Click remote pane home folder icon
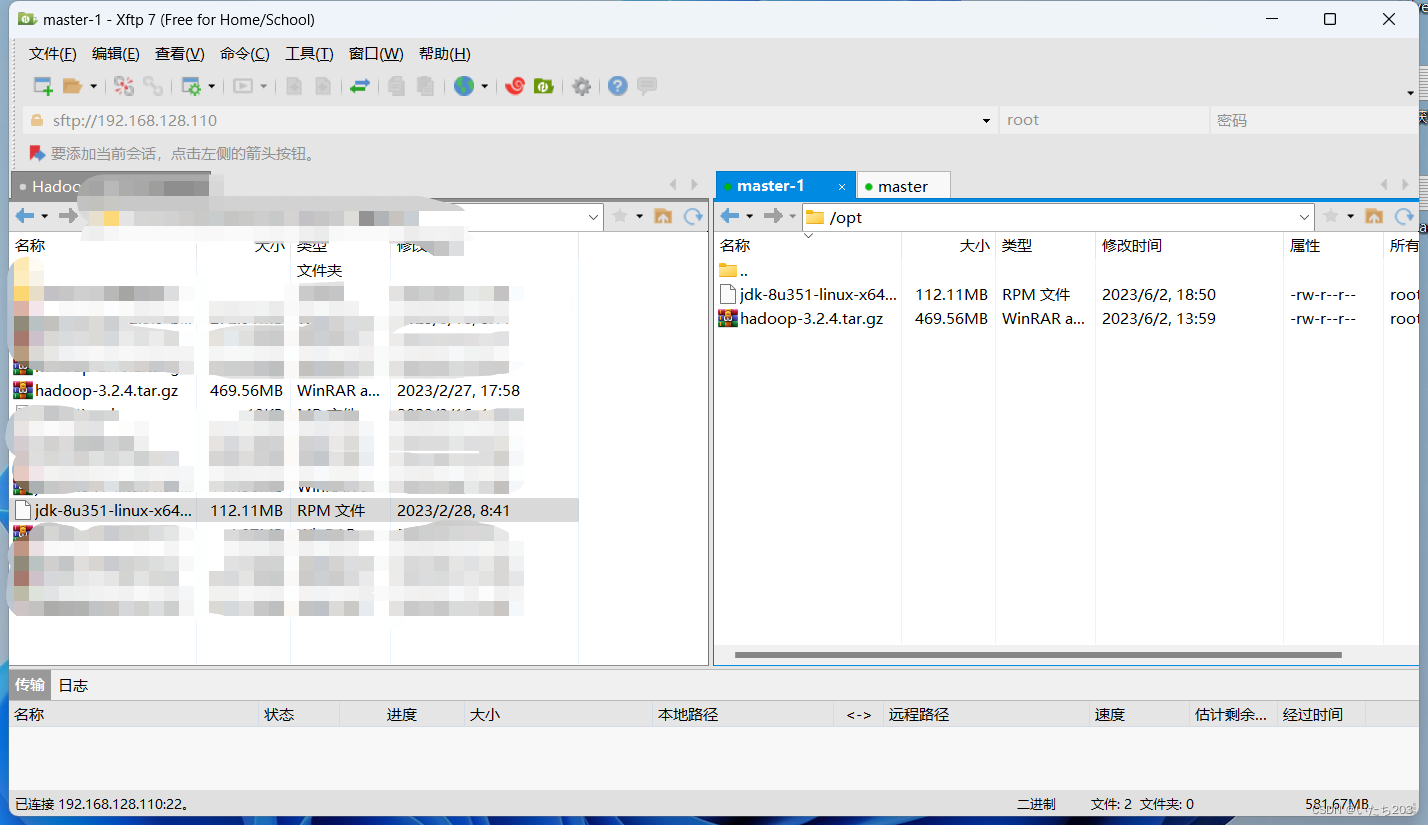 coord(1374,216)
